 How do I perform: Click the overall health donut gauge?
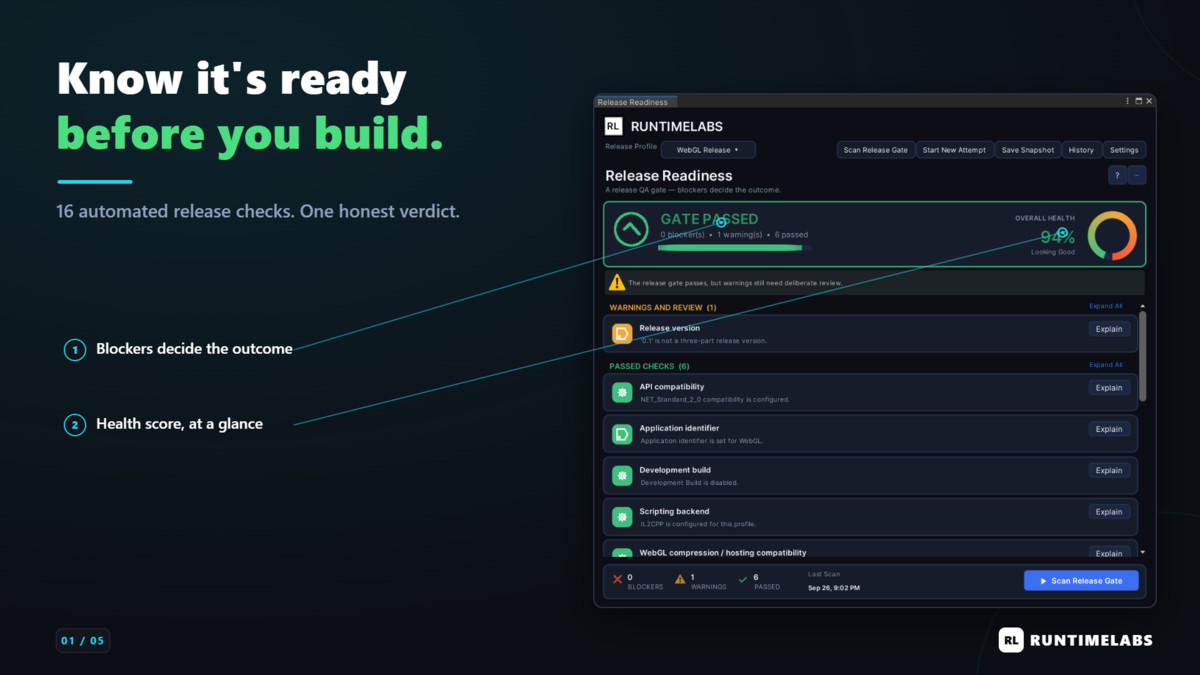pyautogui.click(x=1112, y=236)
